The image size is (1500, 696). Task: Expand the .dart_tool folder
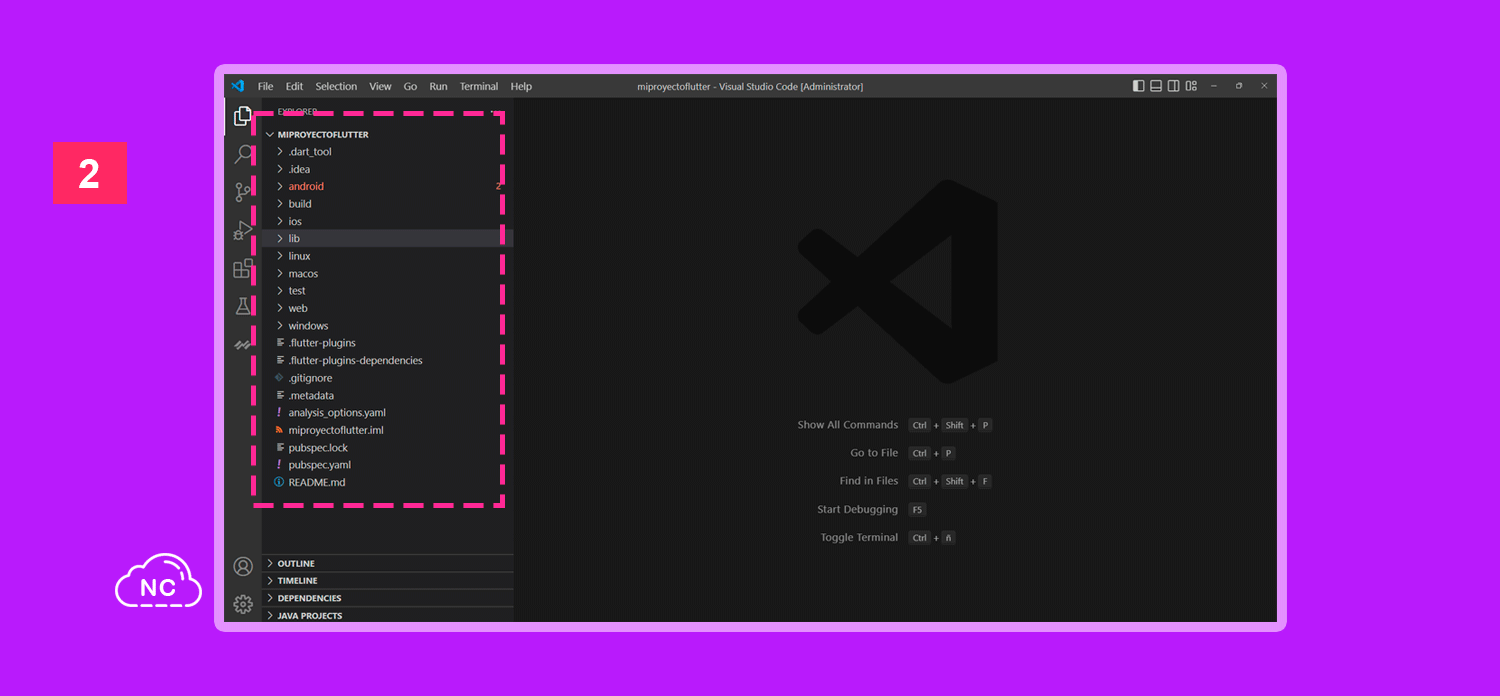coord(387,152)
